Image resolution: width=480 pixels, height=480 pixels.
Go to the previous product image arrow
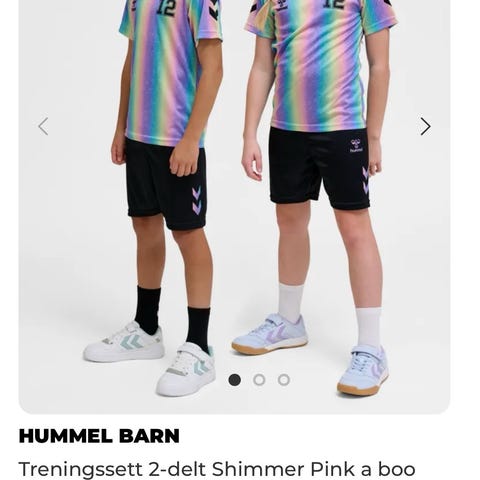(x=43, y=127)
